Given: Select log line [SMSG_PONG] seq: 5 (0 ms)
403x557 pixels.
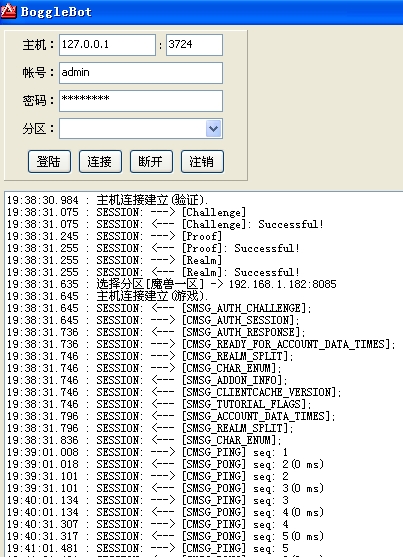Looking at the screenshot, I should 165,536.
